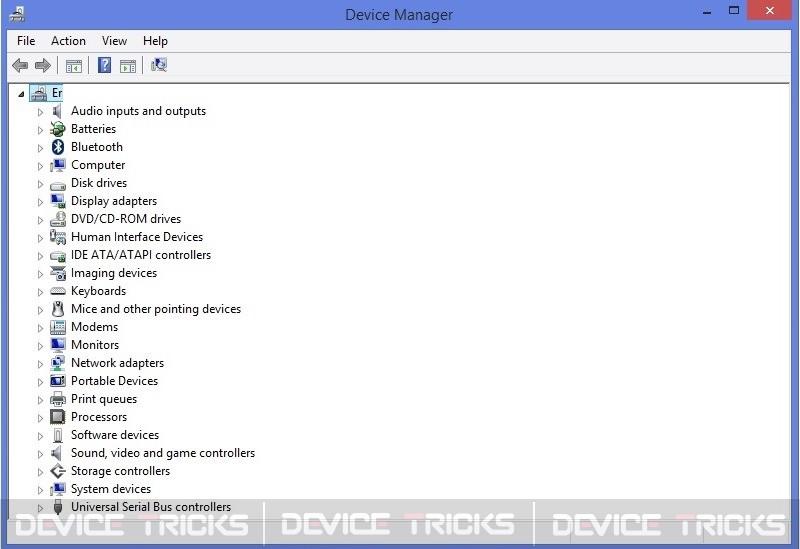The height and width of the screenshot is (549, 800).
Task: Open the View menu
Action: click(x=114, y=41)
